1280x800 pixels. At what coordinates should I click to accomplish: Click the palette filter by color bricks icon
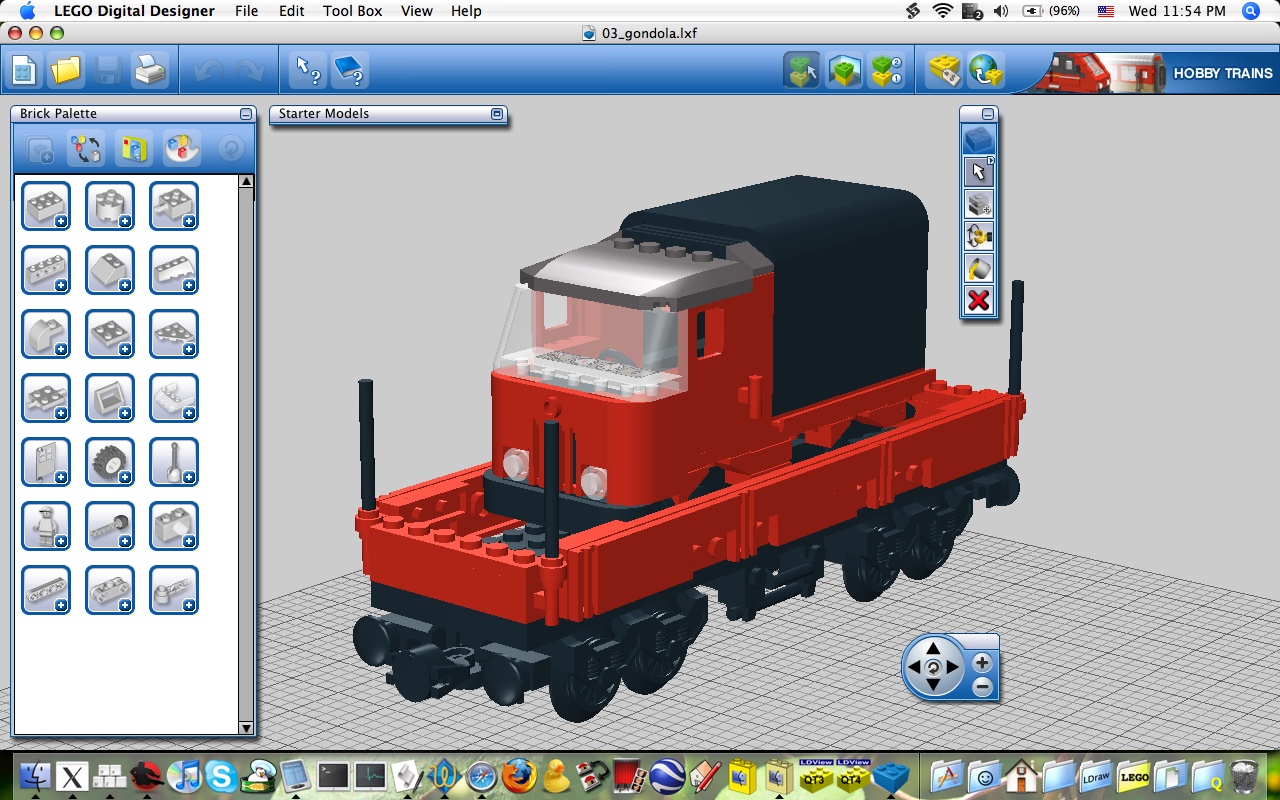pyautogui.click(x=86, y=149)
